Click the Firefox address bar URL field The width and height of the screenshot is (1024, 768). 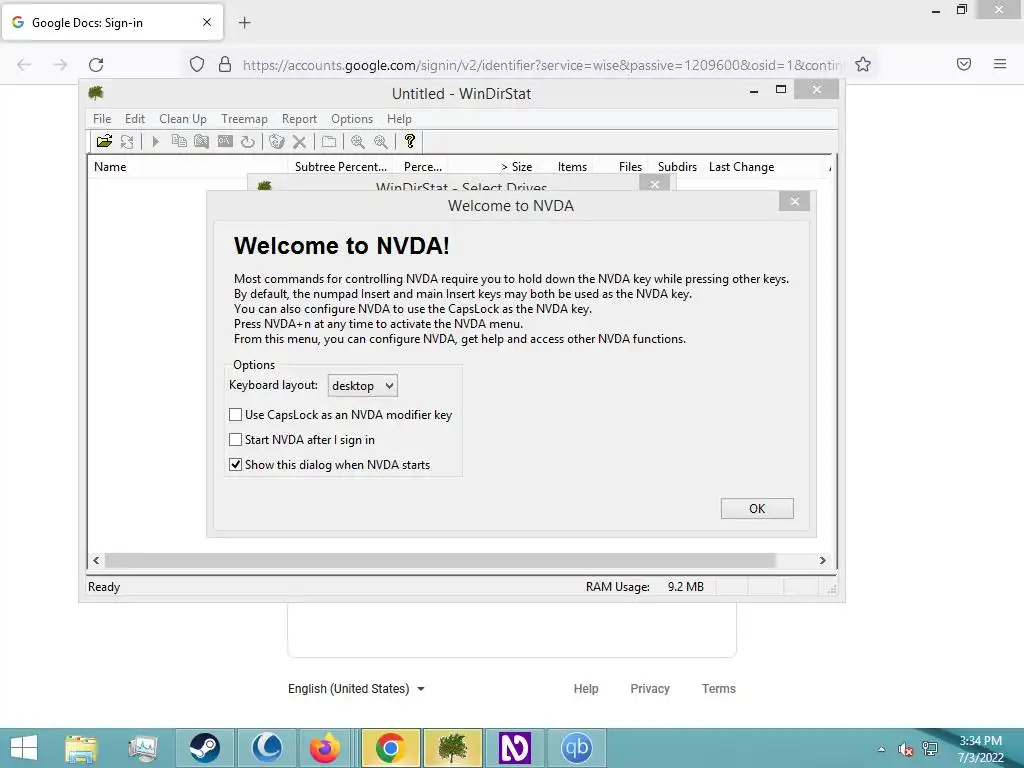[x=542, y=65]
